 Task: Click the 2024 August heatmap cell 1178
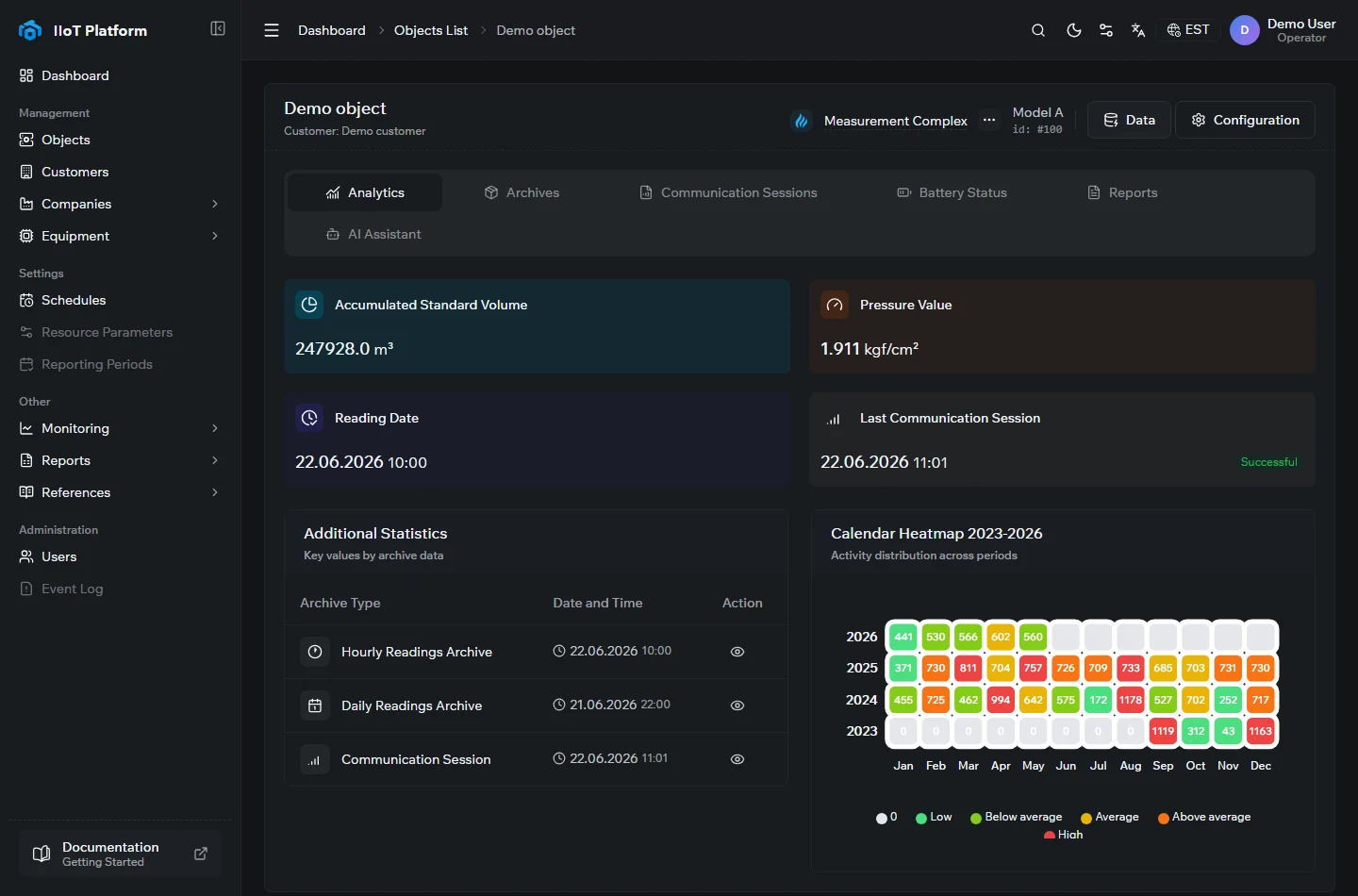pos(1131,700)
